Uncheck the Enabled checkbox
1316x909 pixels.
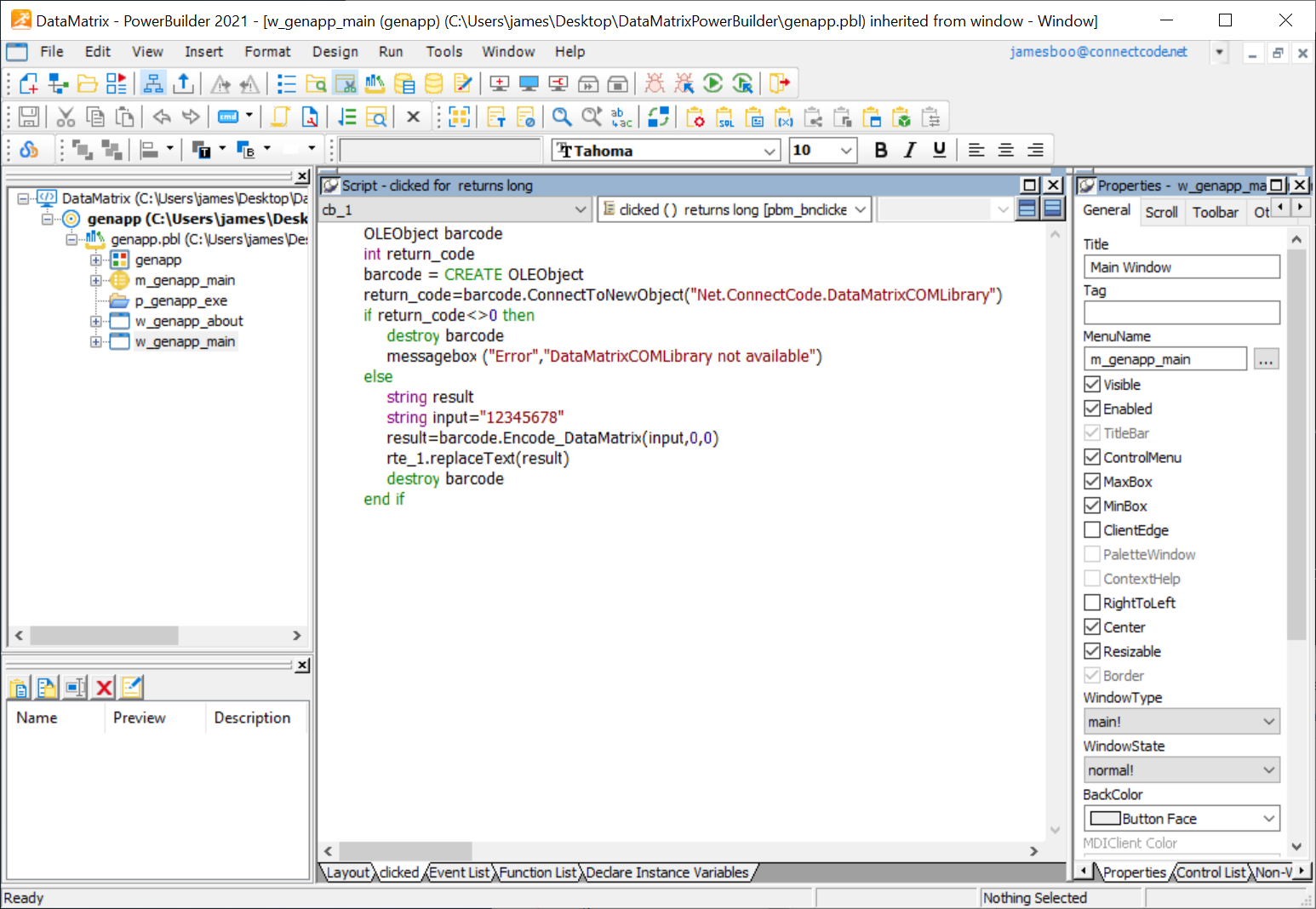coord(1092,409)
